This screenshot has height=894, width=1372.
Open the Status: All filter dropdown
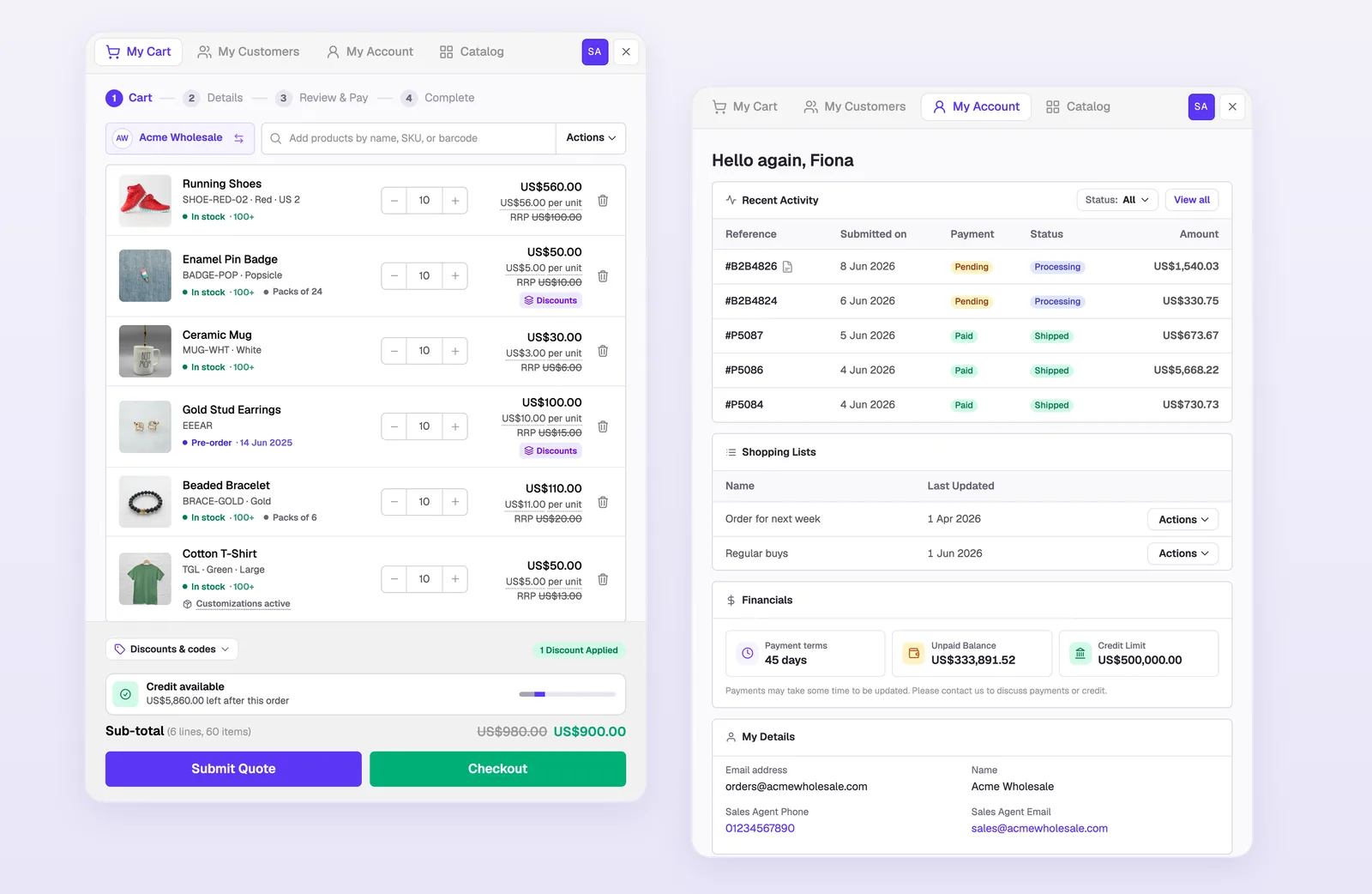point(1117,200)
